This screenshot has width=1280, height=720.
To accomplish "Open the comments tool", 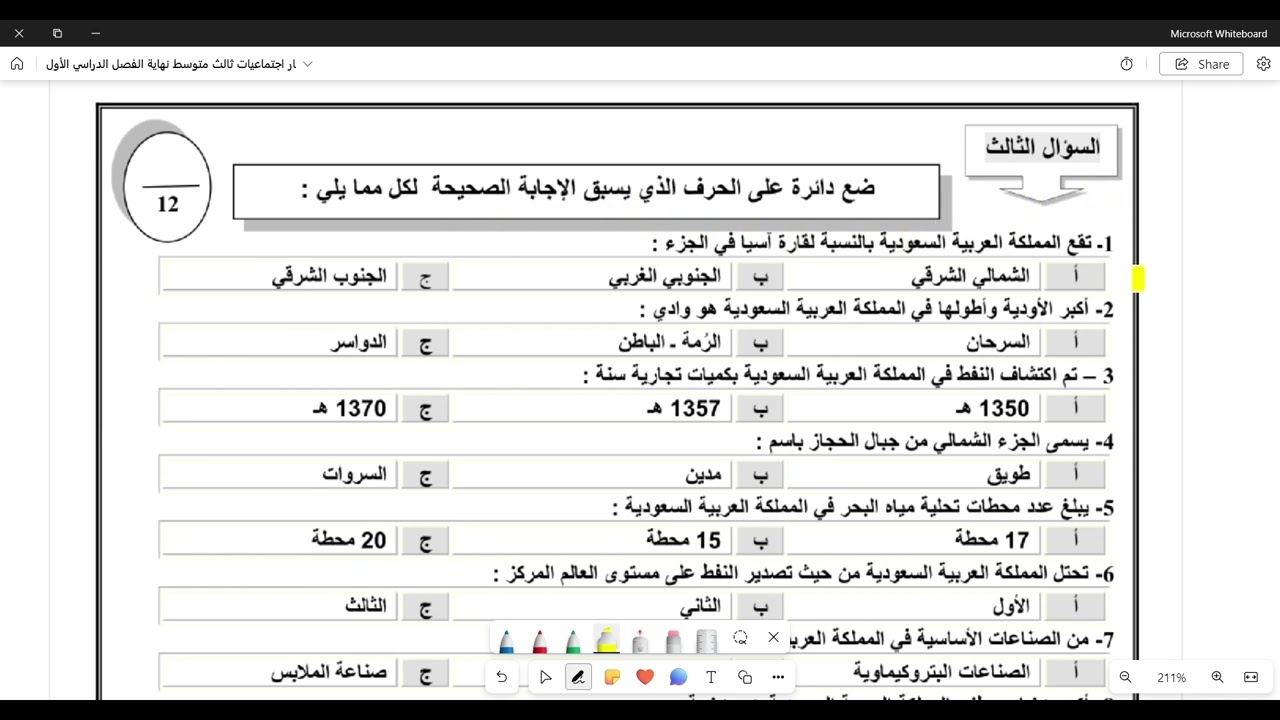I will [x=678, y=677].
